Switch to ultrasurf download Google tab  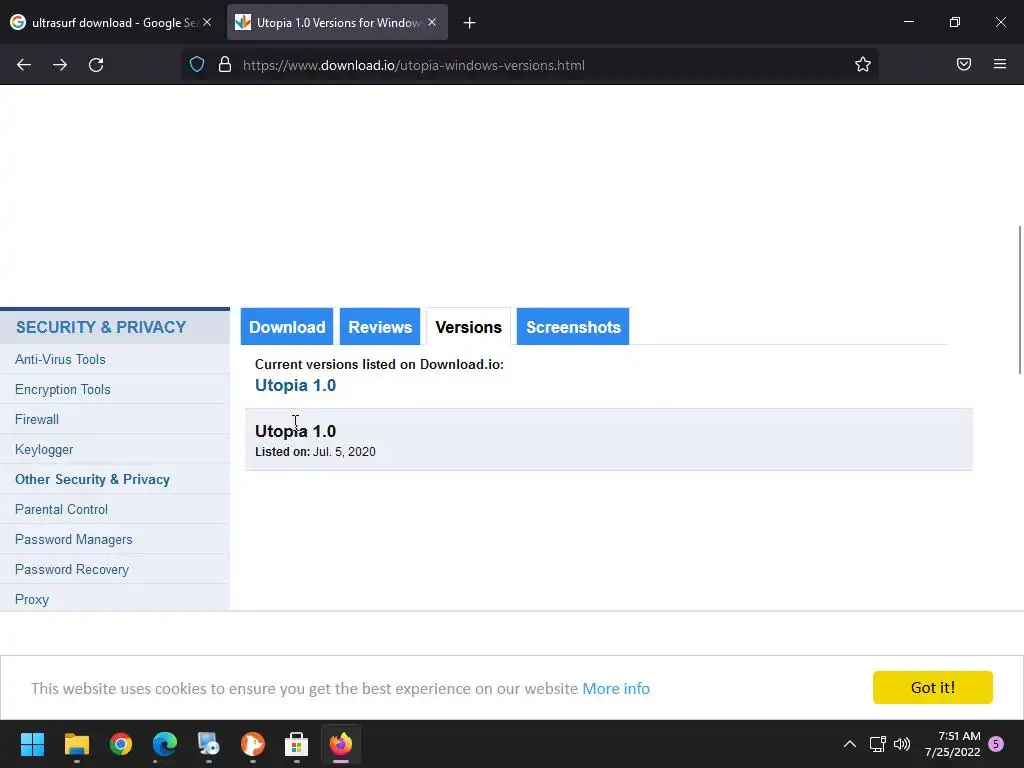[112, 22]
